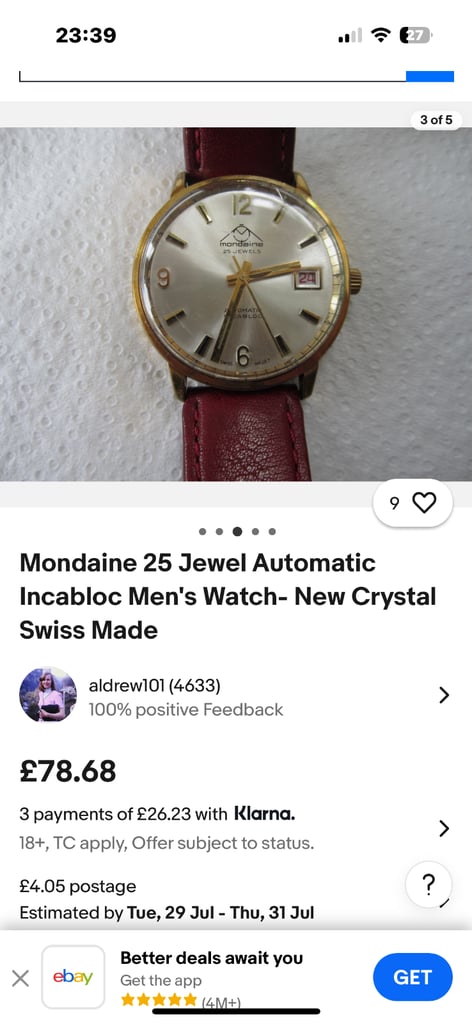Select the second image pagination dot

point(219,532)
